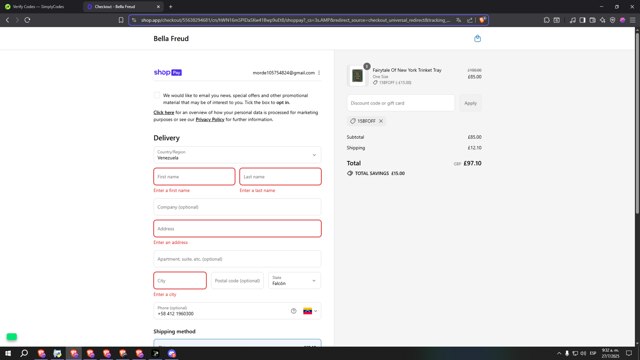The width and height of the screenshot is (640, 360).
Task: Click the phone number help icon
Action: coord(293,311)
